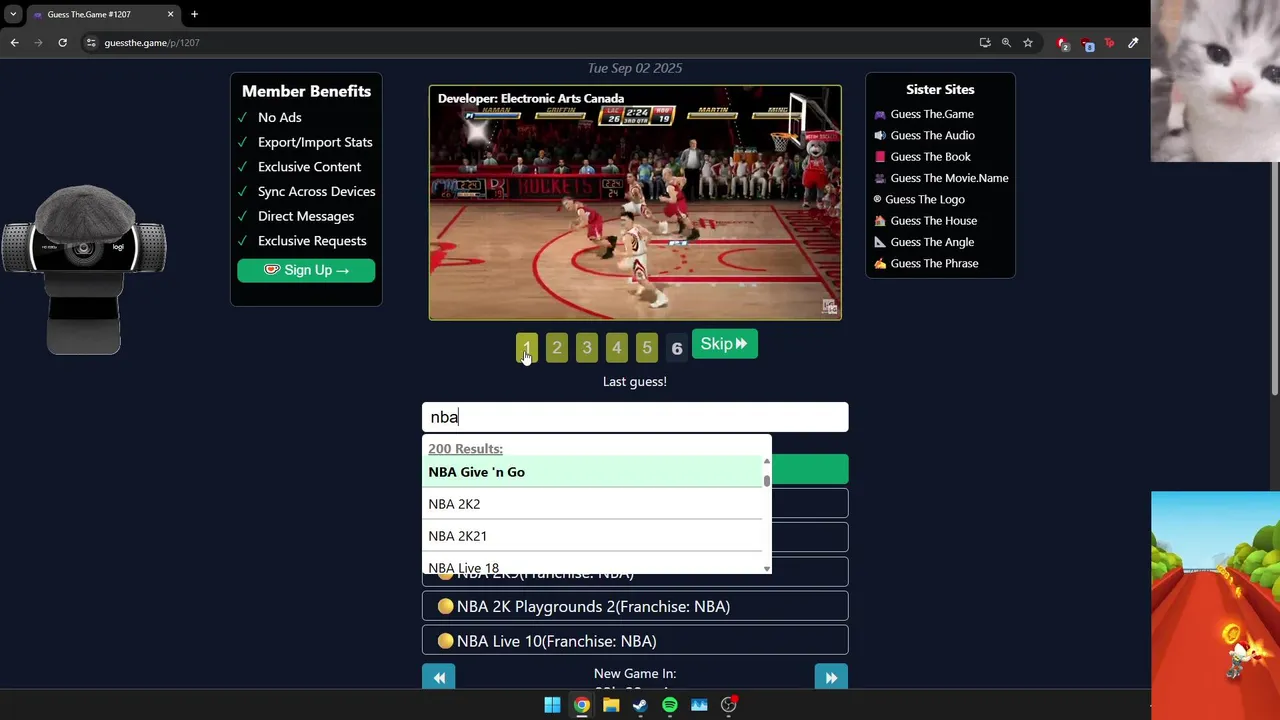1280x720 pixels.
Task: Click the green Skip button
Action: tap(724, 344)
